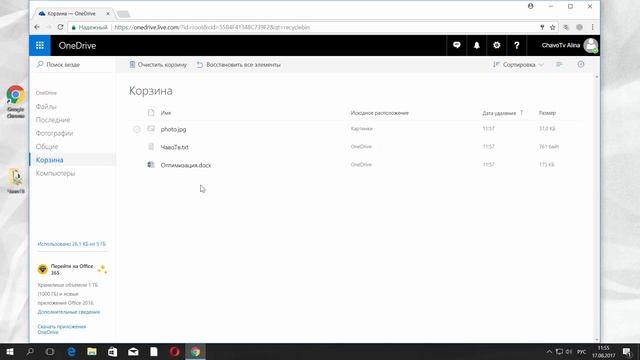Sort by Исходное расположение column header
640x360 pixels.
pyautogui.click(x=380, y=113)
